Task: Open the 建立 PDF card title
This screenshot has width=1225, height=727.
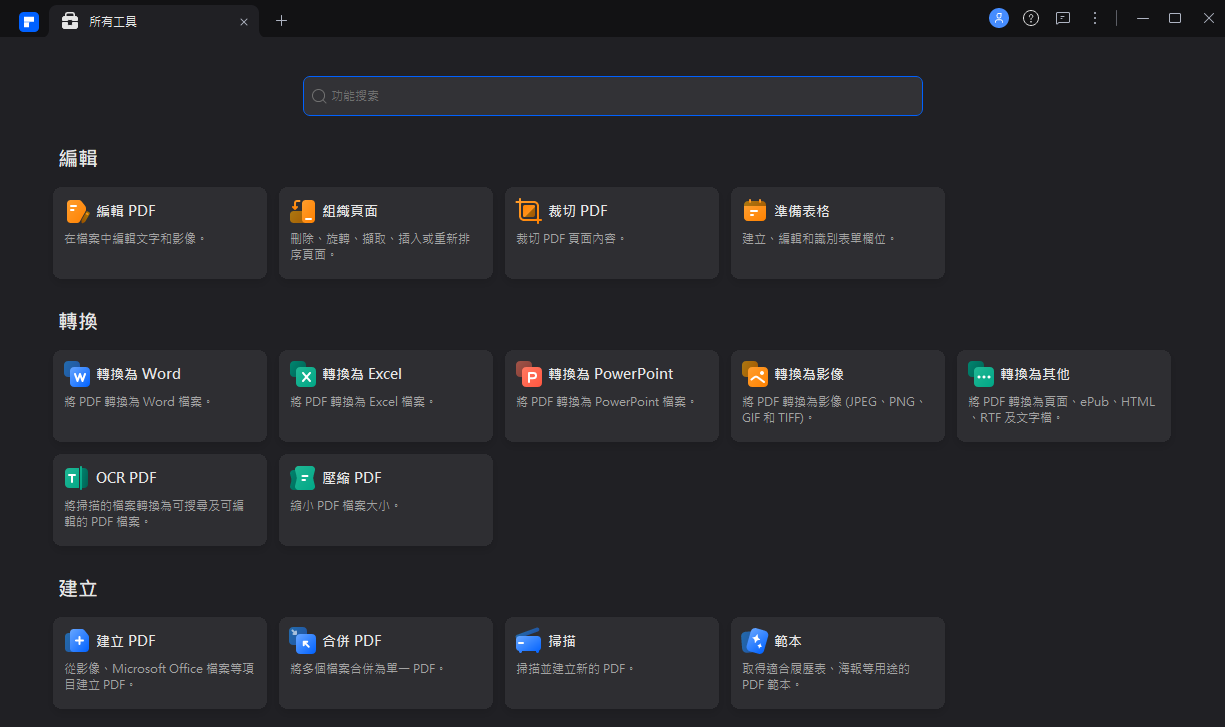Action: tap(126, 641)
